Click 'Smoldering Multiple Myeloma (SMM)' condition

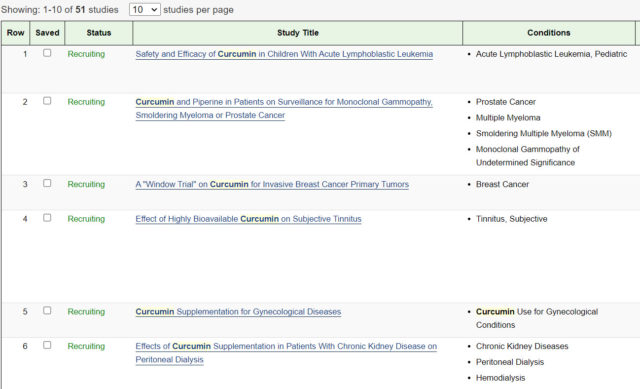(x=544, y=133)
